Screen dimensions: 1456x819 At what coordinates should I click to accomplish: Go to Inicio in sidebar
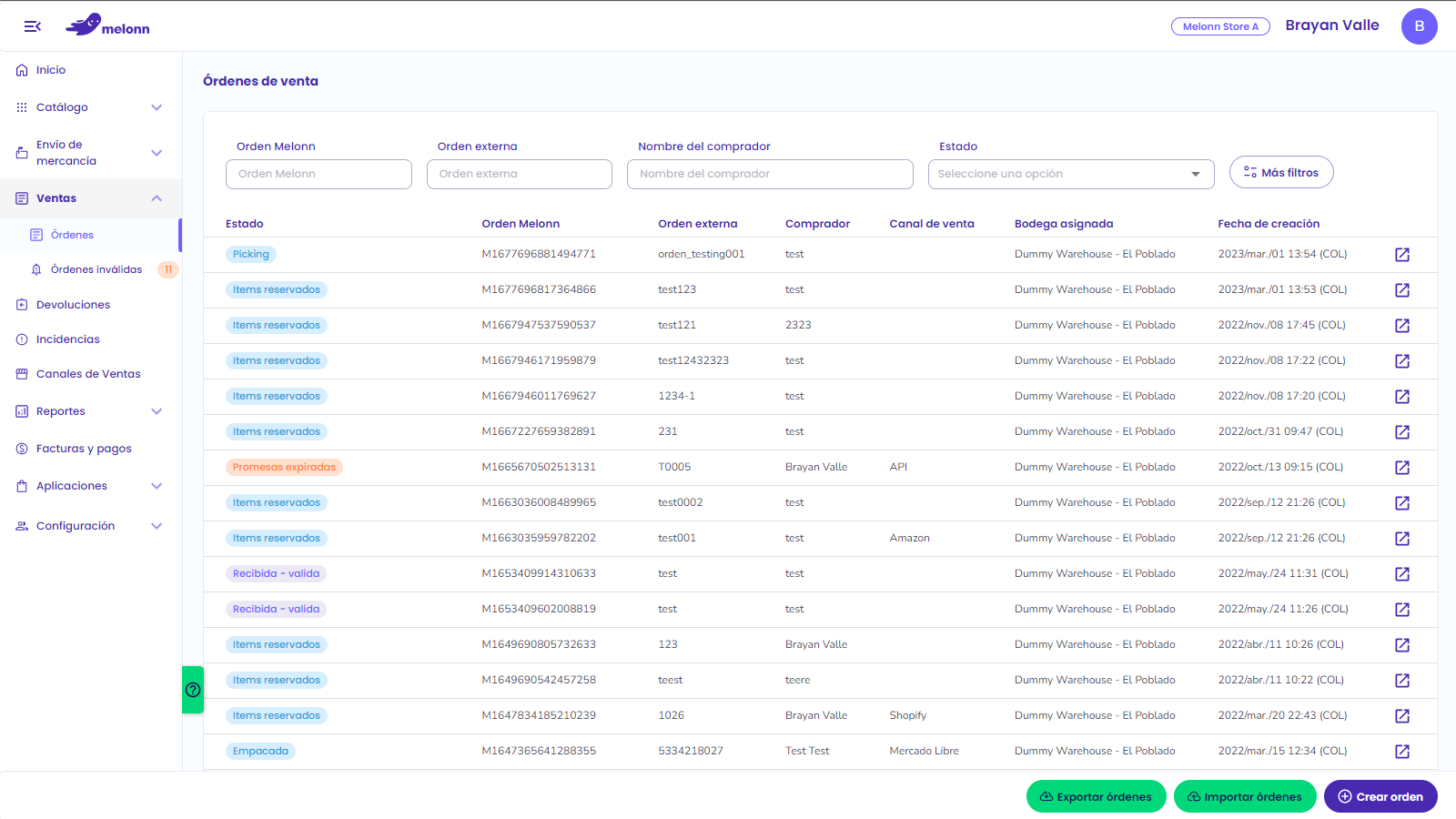pyautogui.click(x=51, y=70)
